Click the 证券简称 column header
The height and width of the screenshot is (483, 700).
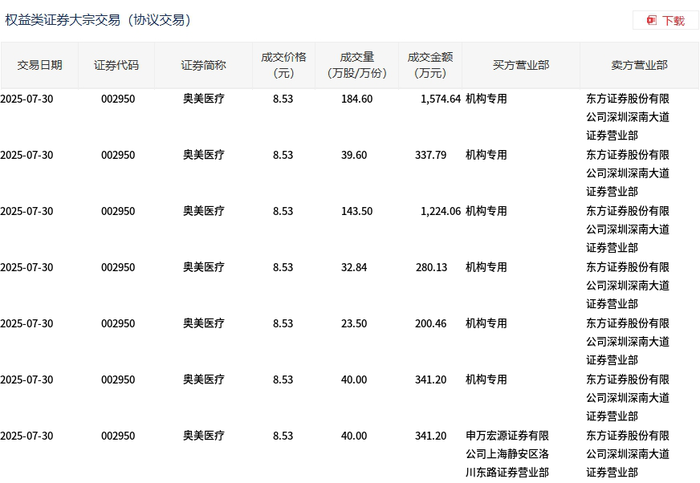click(x=203, y=66)
